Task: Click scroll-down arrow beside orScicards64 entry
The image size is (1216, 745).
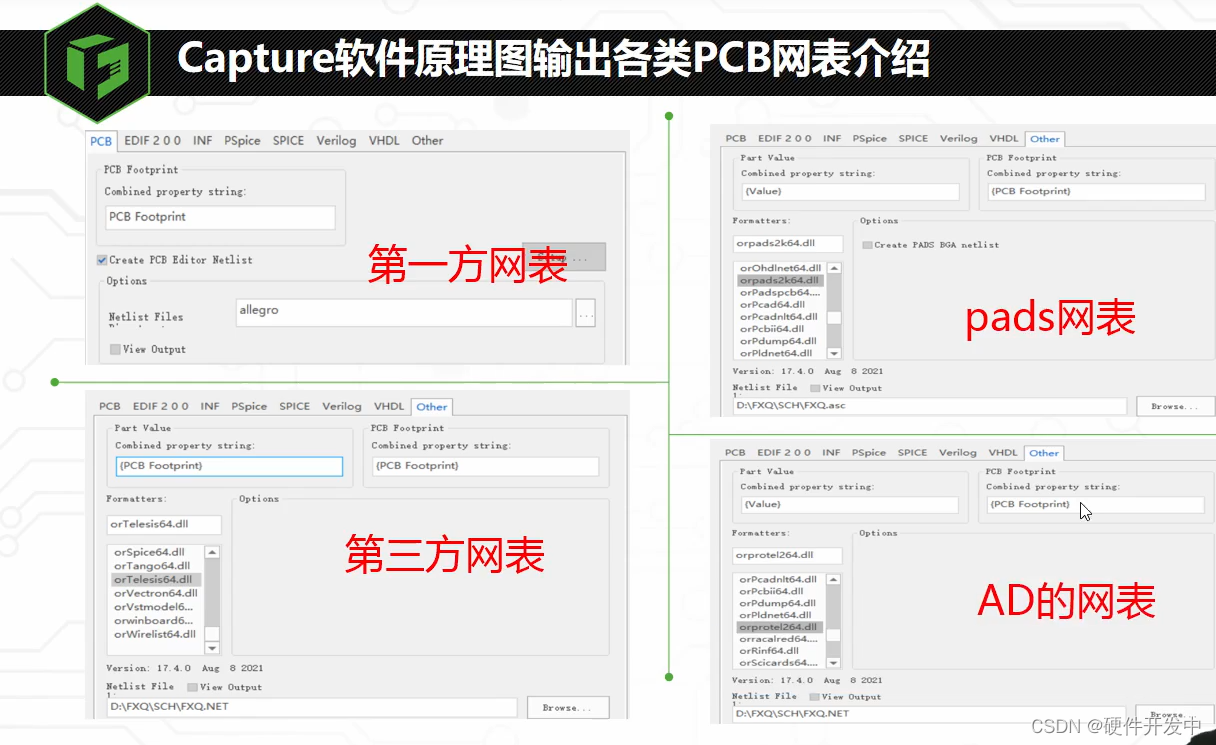Action: 834,662
